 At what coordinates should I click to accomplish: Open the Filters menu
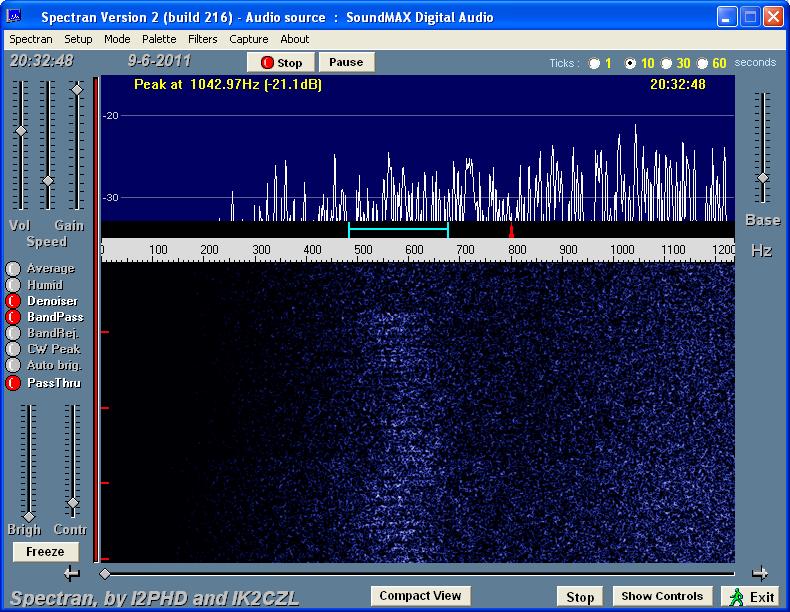(203, 39)
